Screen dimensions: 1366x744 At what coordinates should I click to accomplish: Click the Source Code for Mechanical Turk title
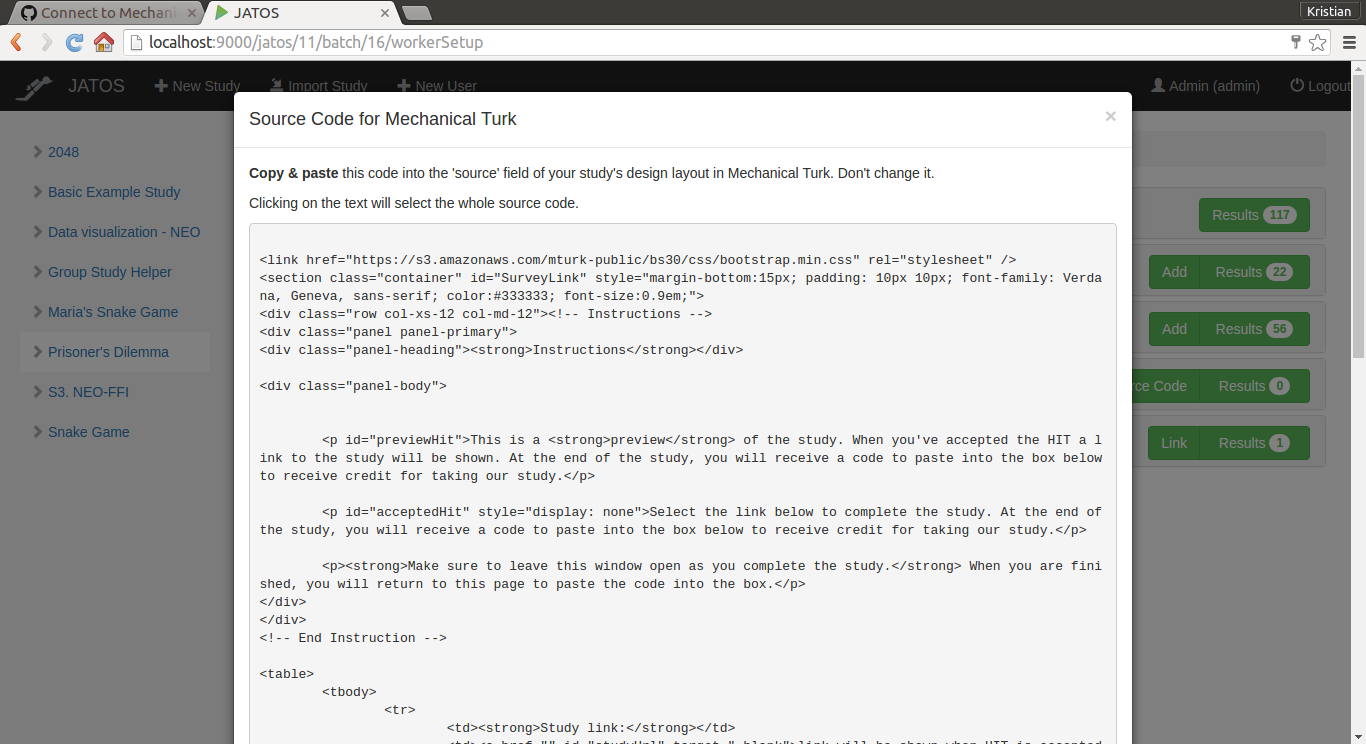(x=383, y=119)
